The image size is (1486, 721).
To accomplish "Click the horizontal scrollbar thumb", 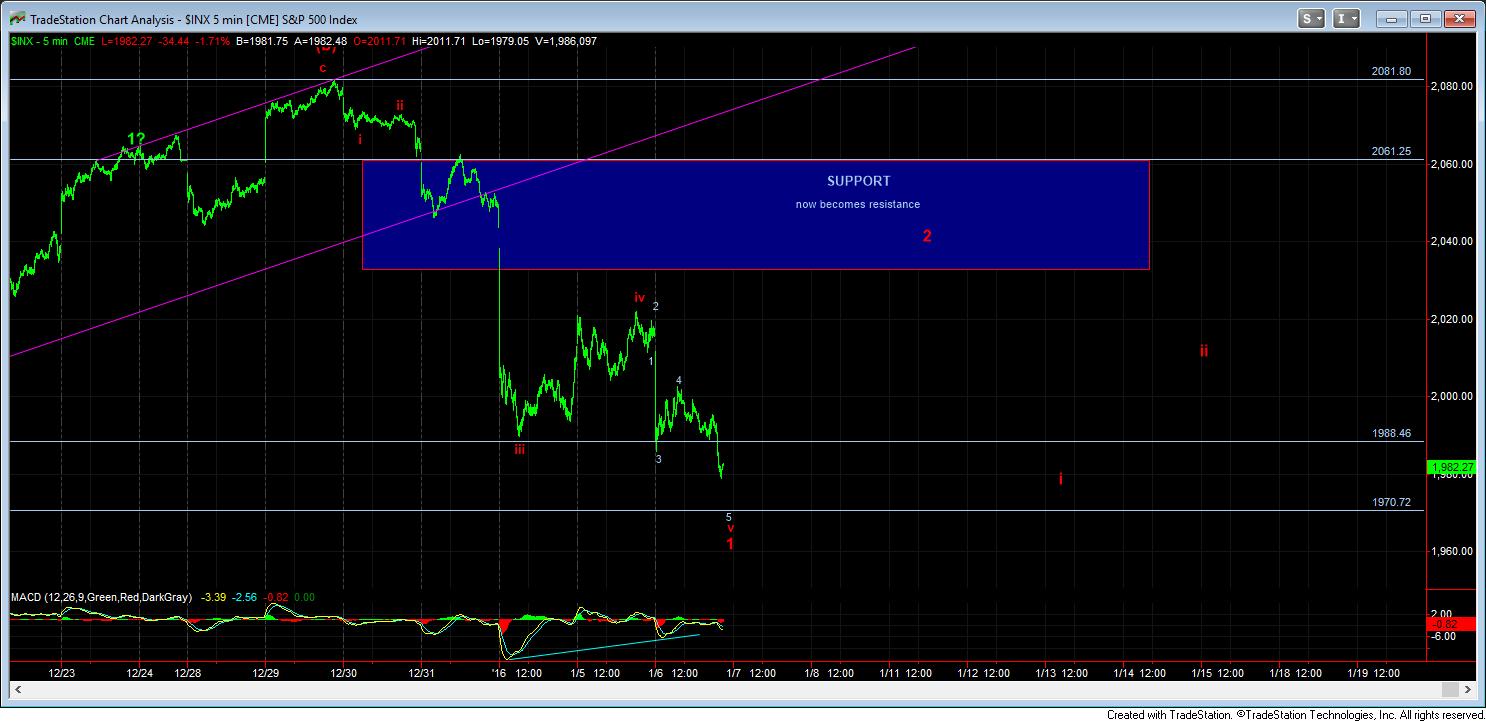I will pyautogui.click(x=1449, y=690).
